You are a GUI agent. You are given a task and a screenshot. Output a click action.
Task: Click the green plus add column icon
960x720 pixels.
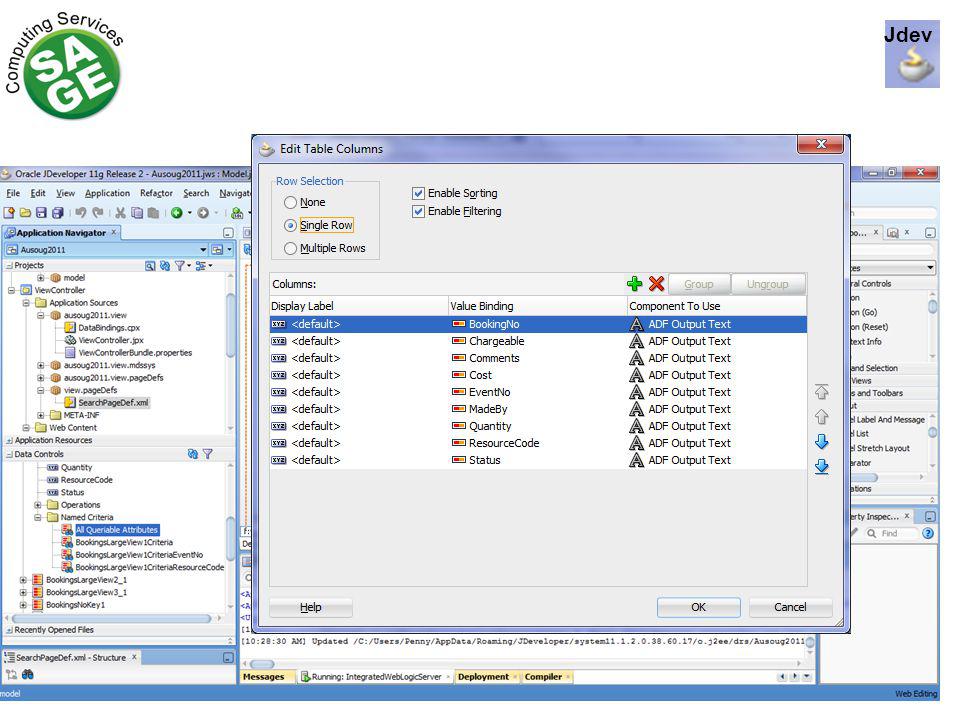pos(634,283)
